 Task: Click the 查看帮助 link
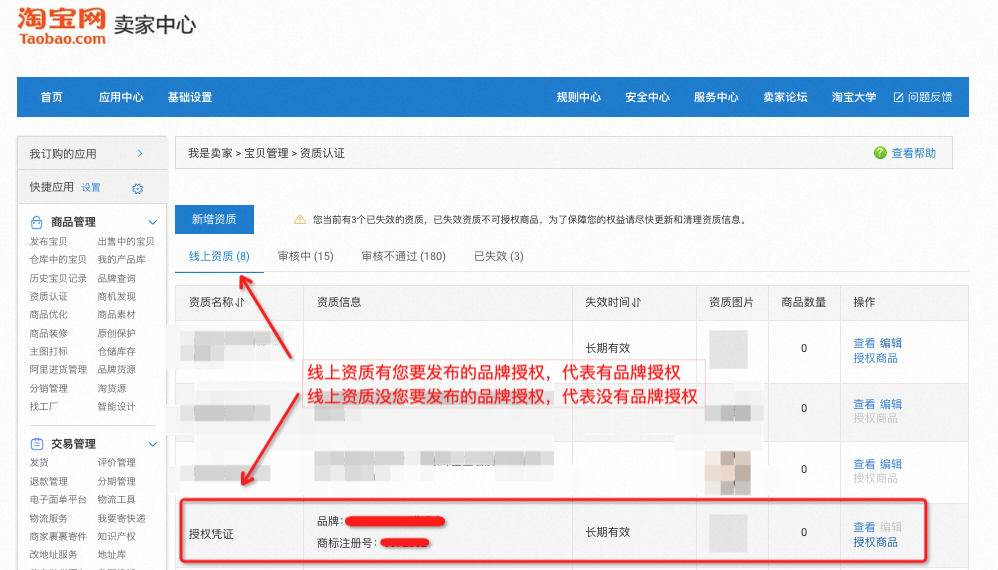coord(913,153)
